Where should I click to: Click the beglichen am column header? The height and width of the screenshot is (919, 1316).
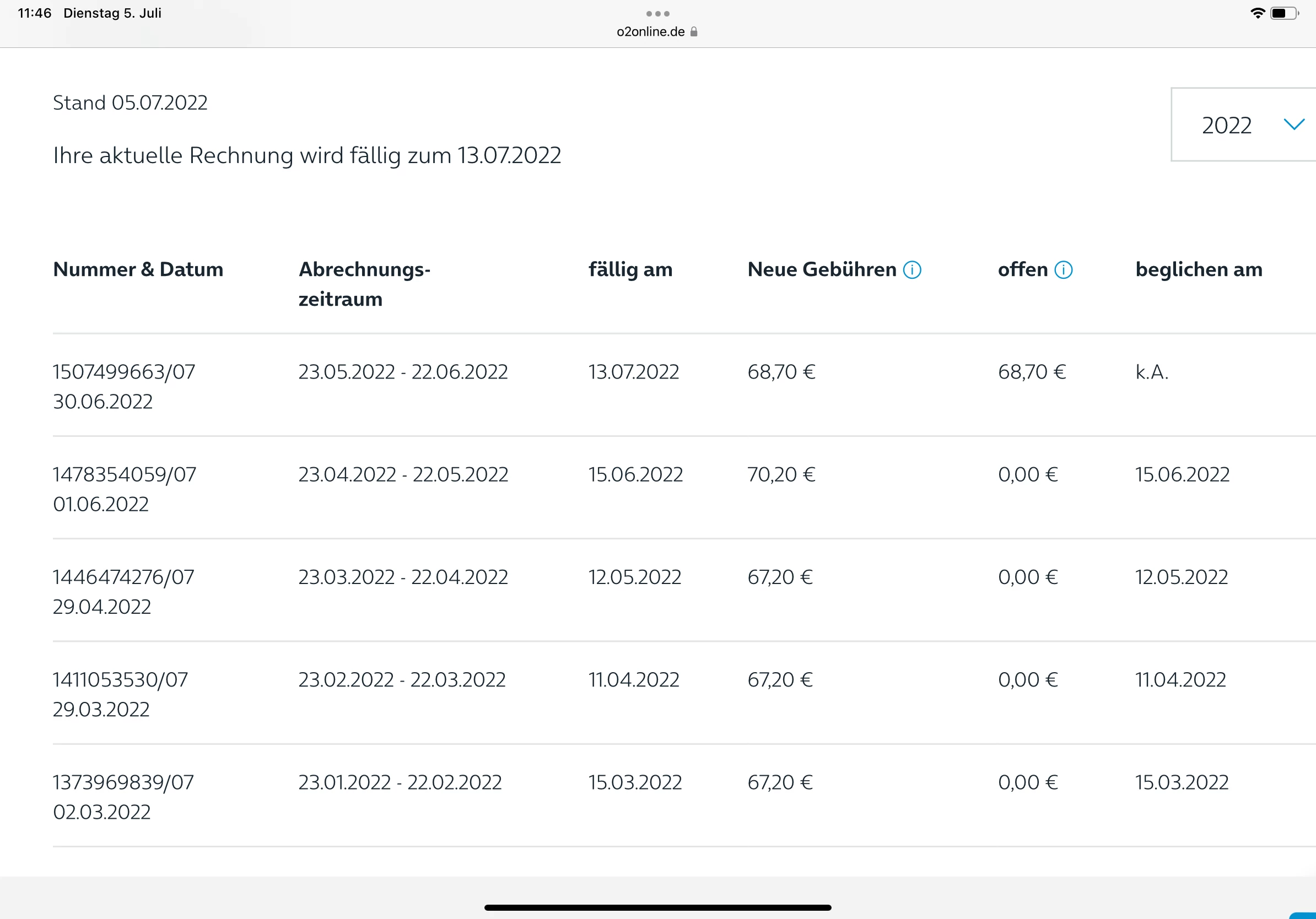(1199, 270)
